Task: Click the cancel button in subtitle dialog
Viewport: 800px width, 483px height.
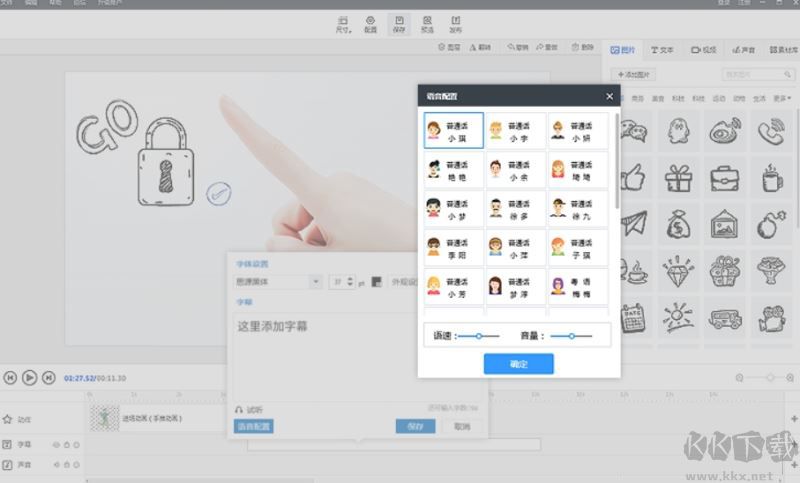Action: [462, 426]
